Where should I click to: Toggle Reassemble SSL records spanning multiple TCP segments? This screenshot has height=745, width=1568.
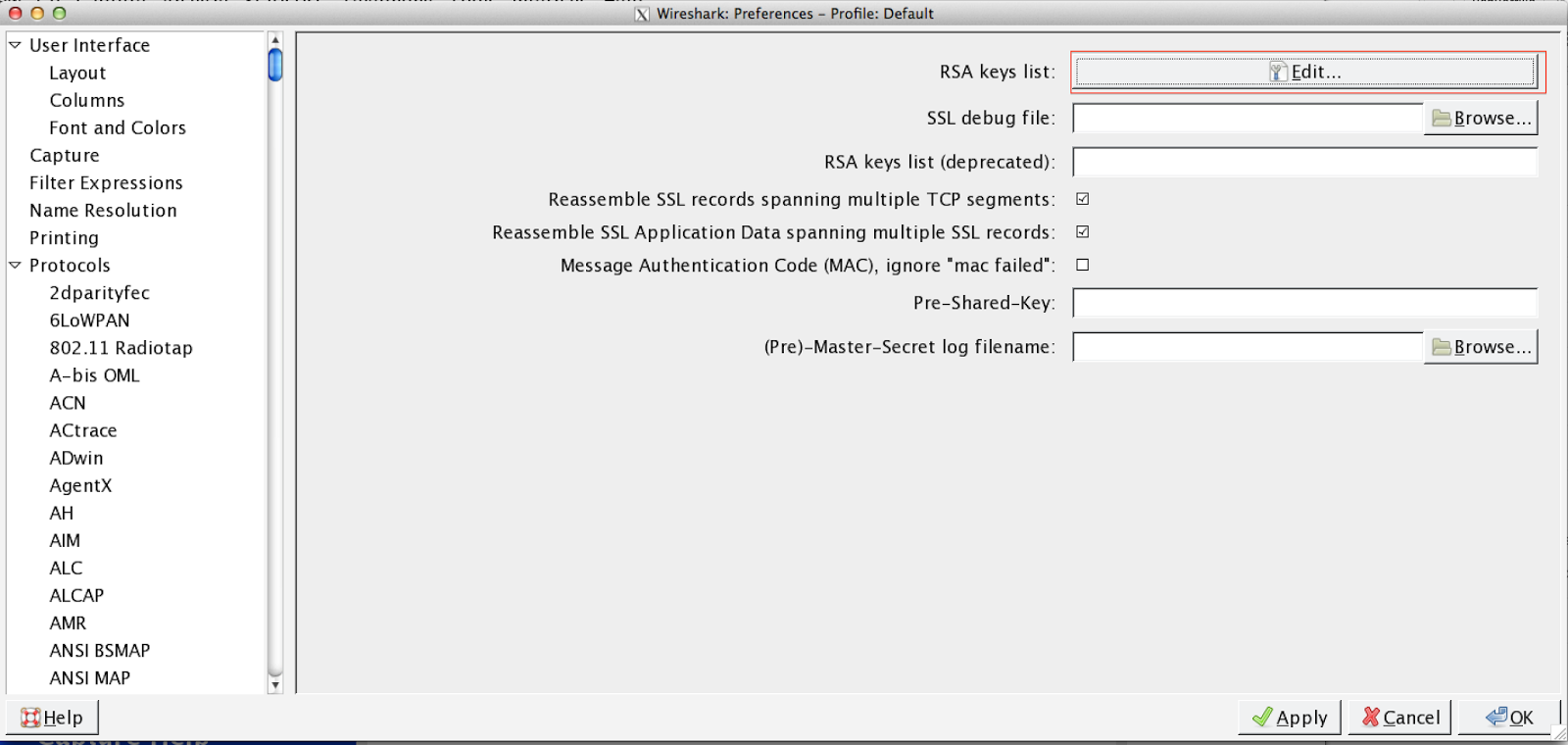[x=1083, y=199]
